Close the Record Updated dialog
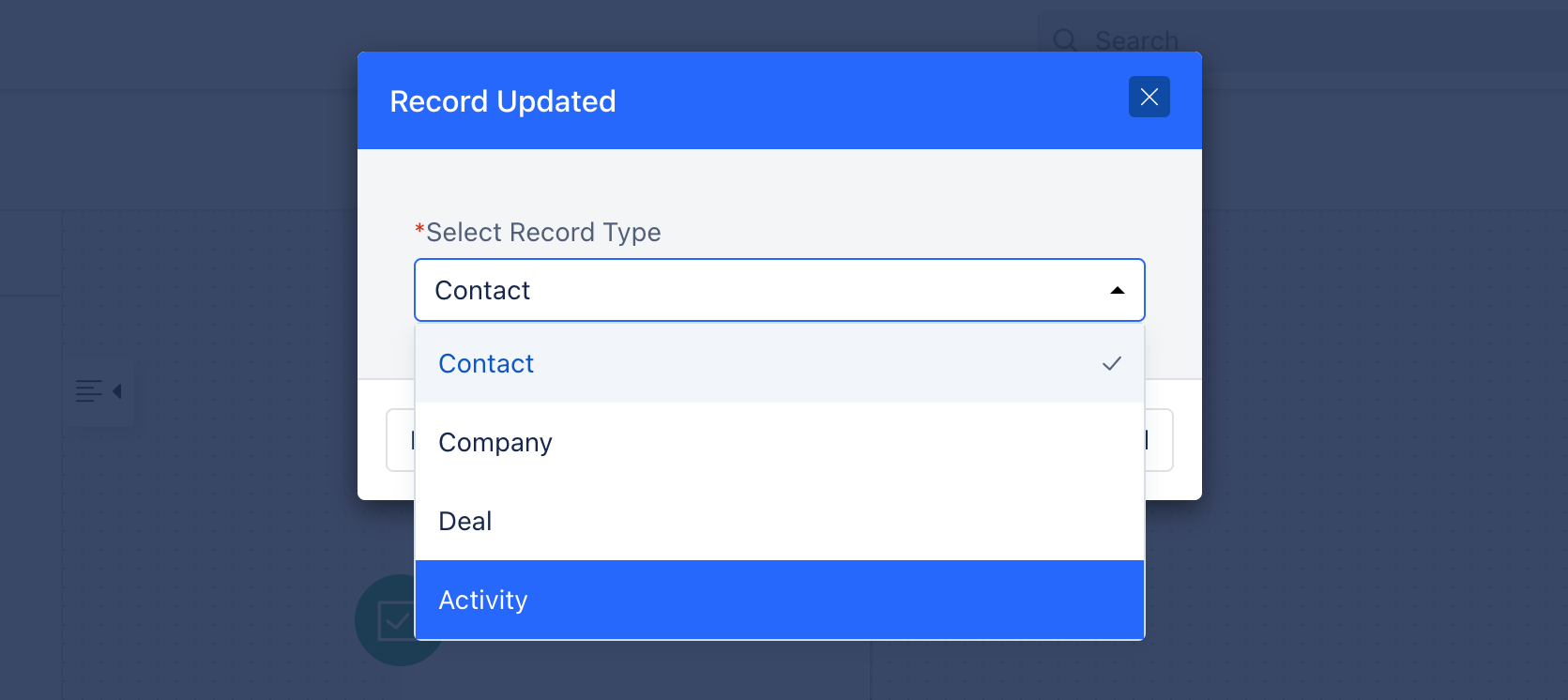1568x700 pixels. click(x=1149, y=97)
